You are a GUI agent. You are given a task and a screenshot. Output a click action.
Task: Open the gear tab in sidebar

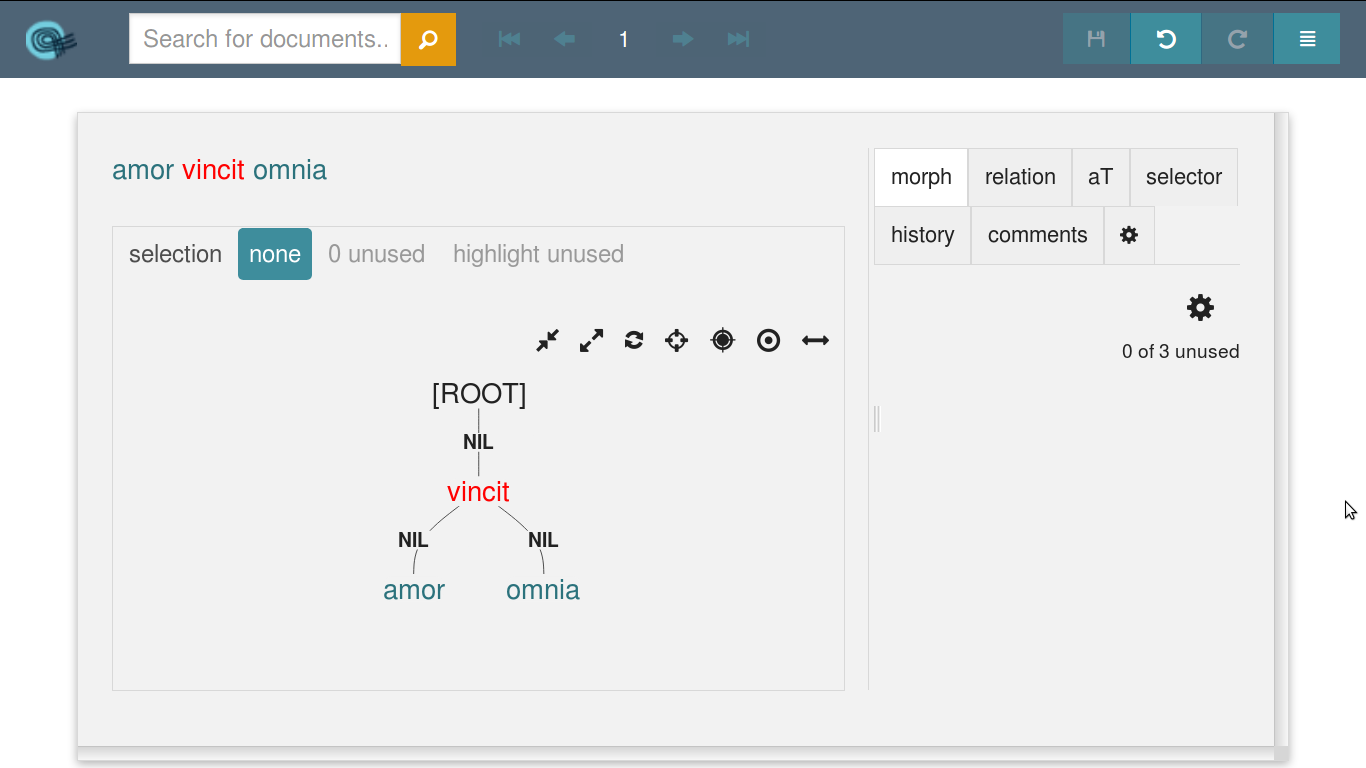1129,235
